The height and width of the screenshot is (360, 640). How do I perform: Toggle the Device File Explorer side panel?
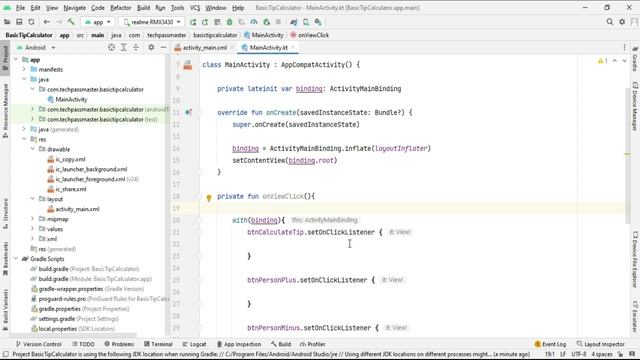[x=635, y=260]
